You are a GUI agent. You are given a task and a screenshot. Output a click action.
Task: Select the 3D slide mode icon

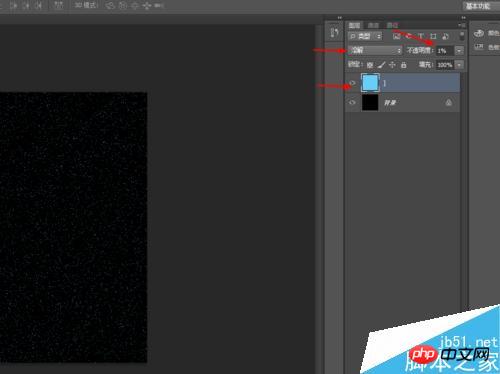click(147, 6)
